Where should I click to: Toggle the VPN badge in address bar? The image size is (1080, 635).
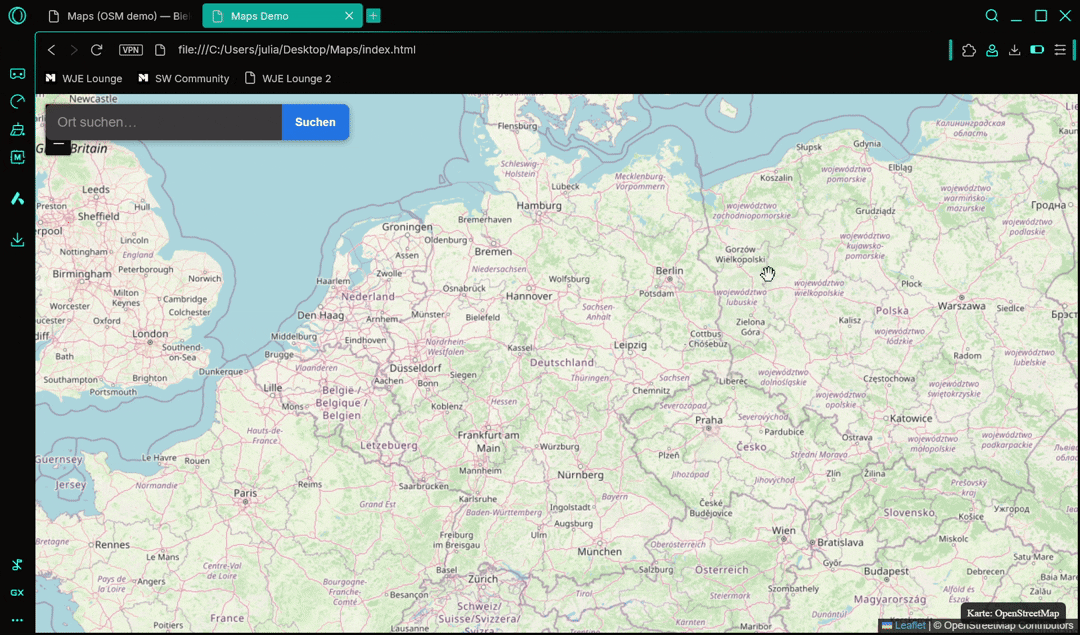(131, 50)
